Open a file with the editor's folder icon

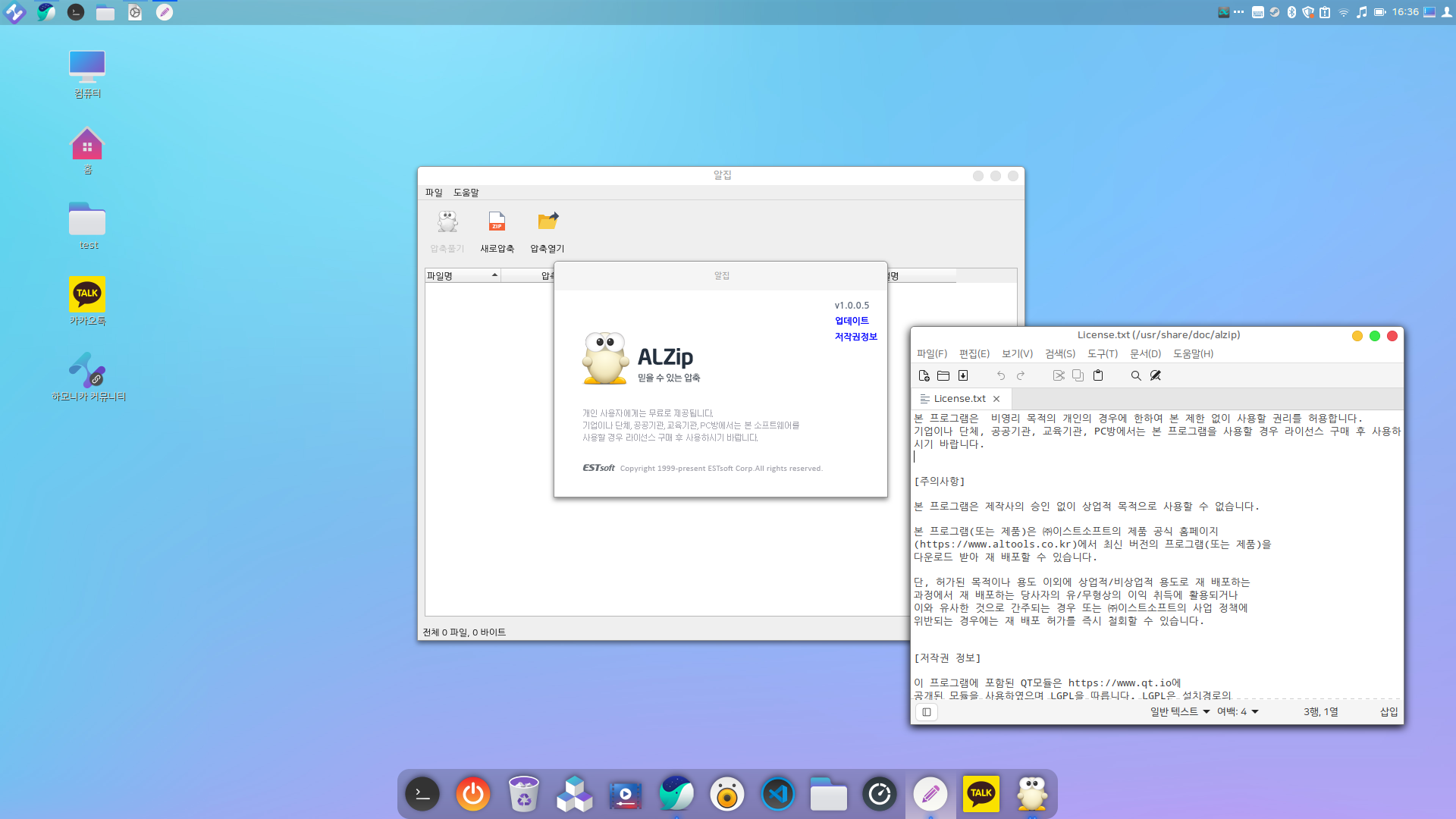(x=943, y=375)
